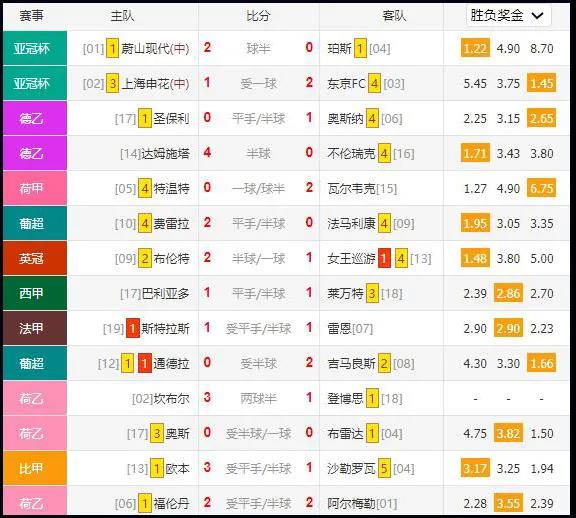This screenshot has width=576, height=518.
Task: Click the red card badge next to 女王巡游
Action: pos(384,258)
